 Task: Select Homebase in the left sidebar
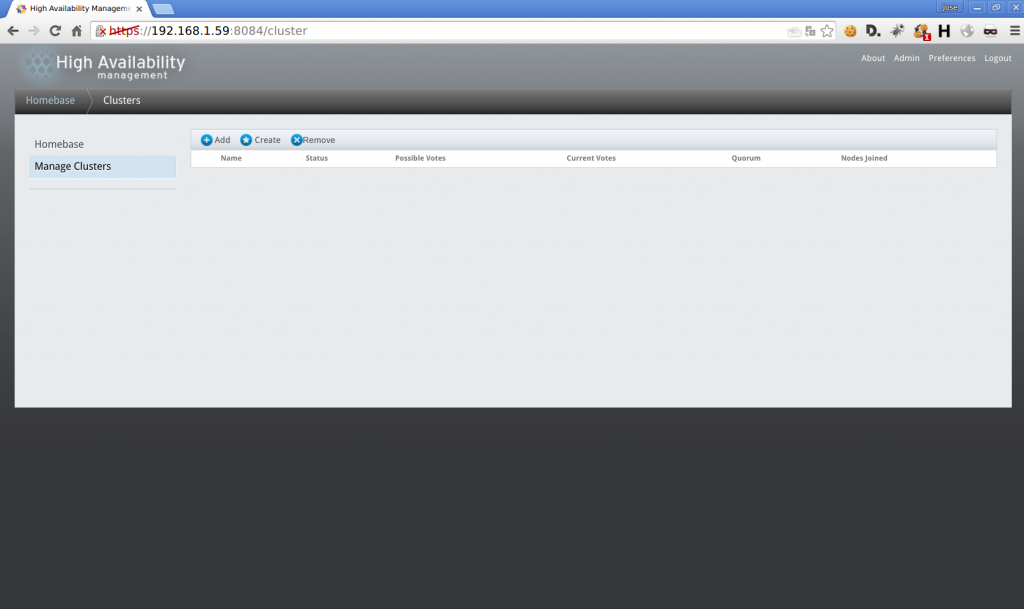point(59,144)
